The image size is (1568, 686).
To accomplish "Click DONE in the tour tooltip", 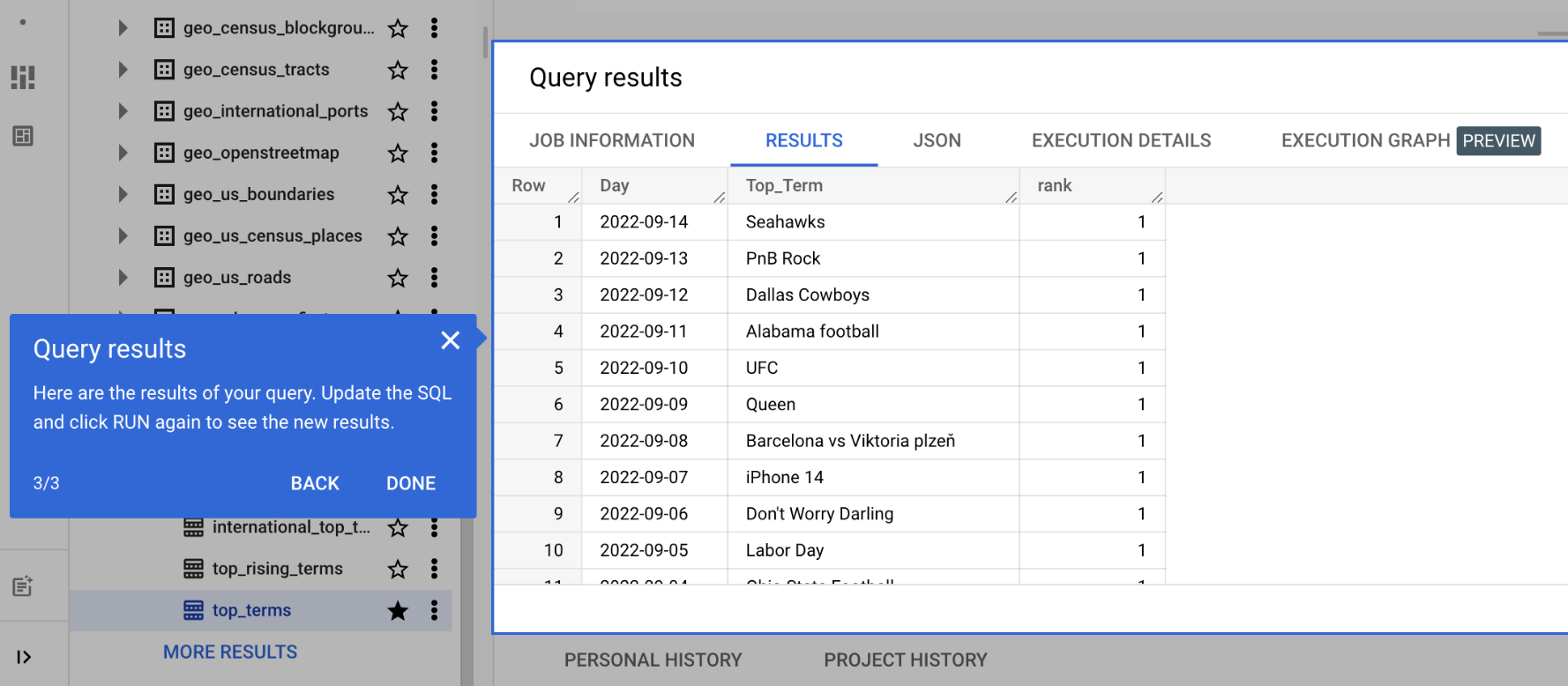I will [411, 483].
